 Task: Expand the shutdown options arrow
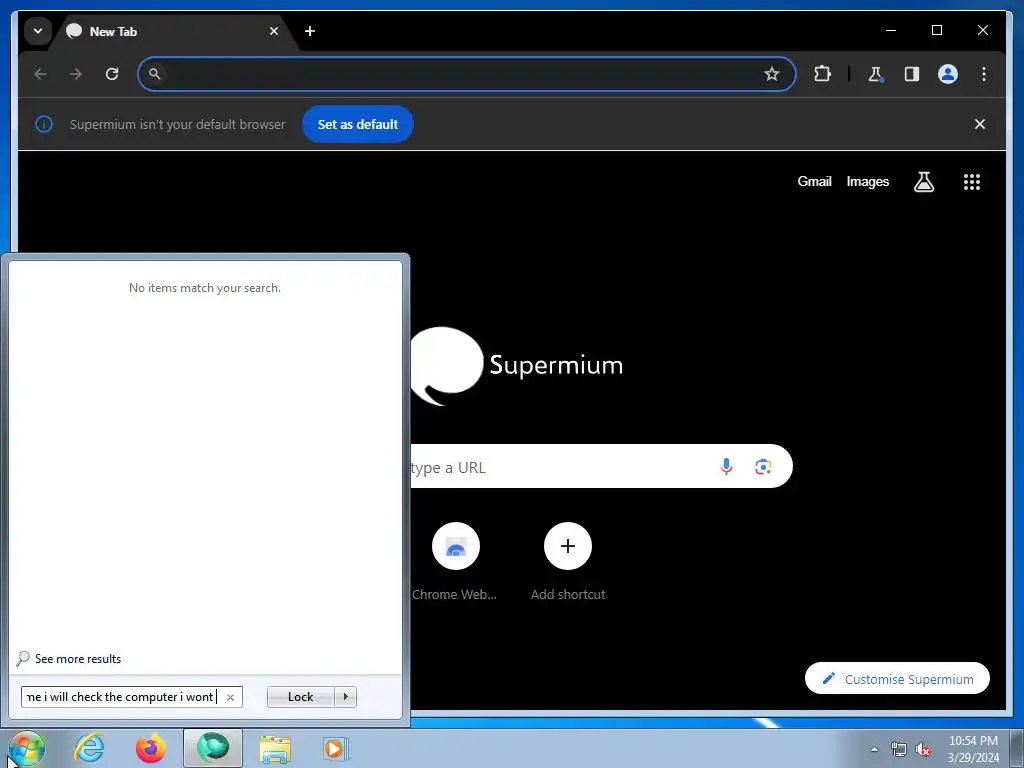tap(345, 697)
